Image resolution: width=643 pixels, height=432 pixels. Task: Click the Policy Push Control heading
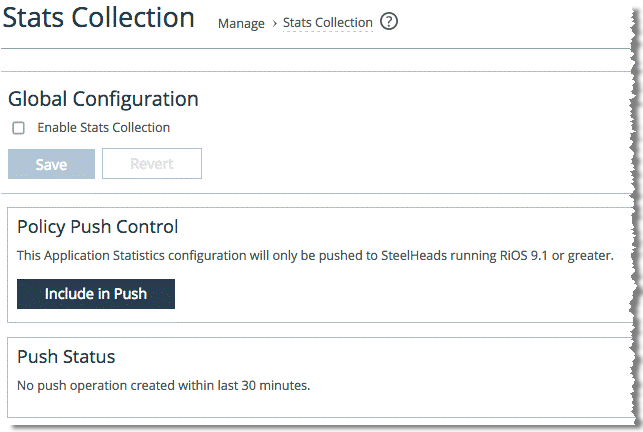point(98,227)
